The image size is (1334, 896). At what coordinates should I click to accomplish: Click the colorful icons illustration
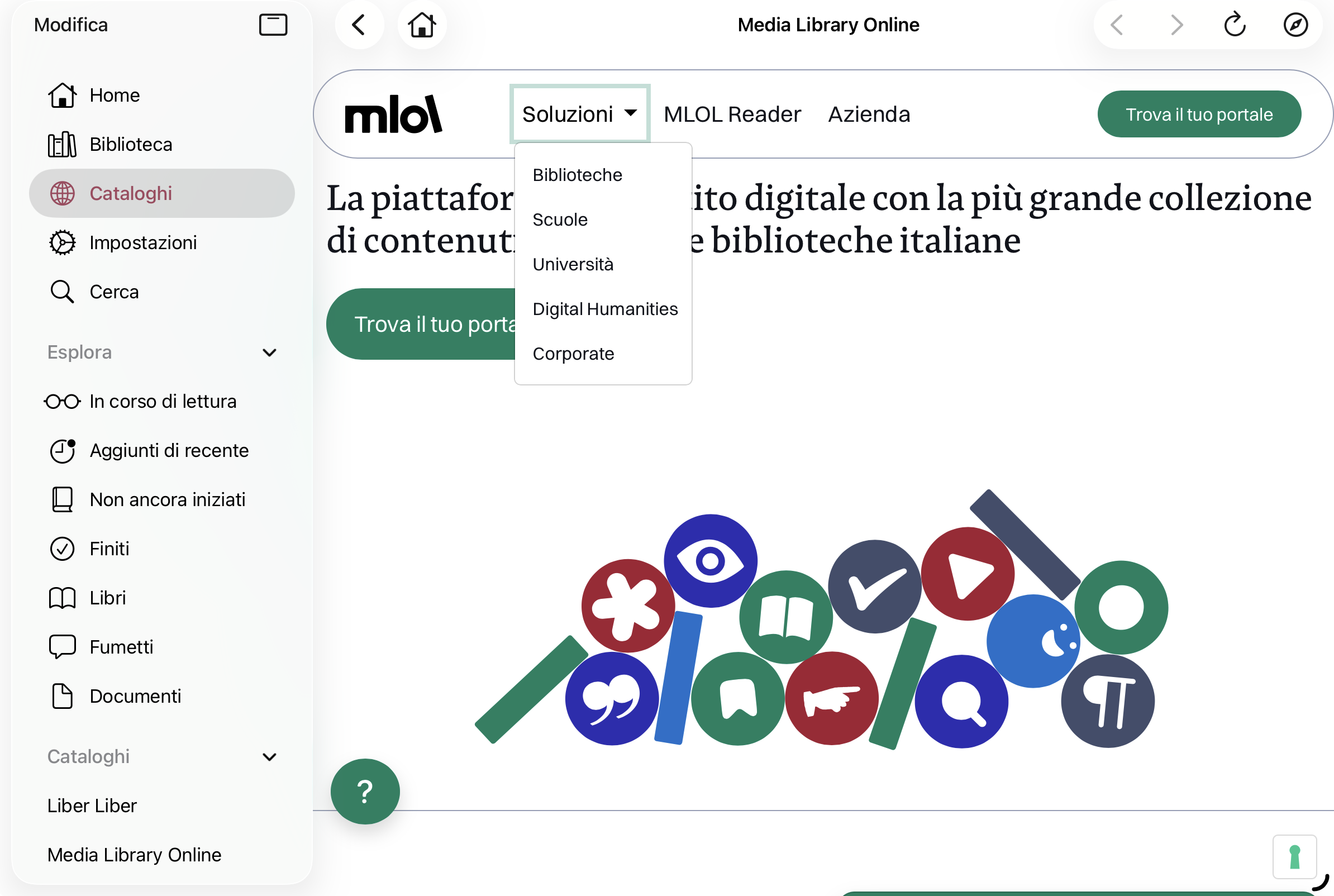tap(821, 619)
